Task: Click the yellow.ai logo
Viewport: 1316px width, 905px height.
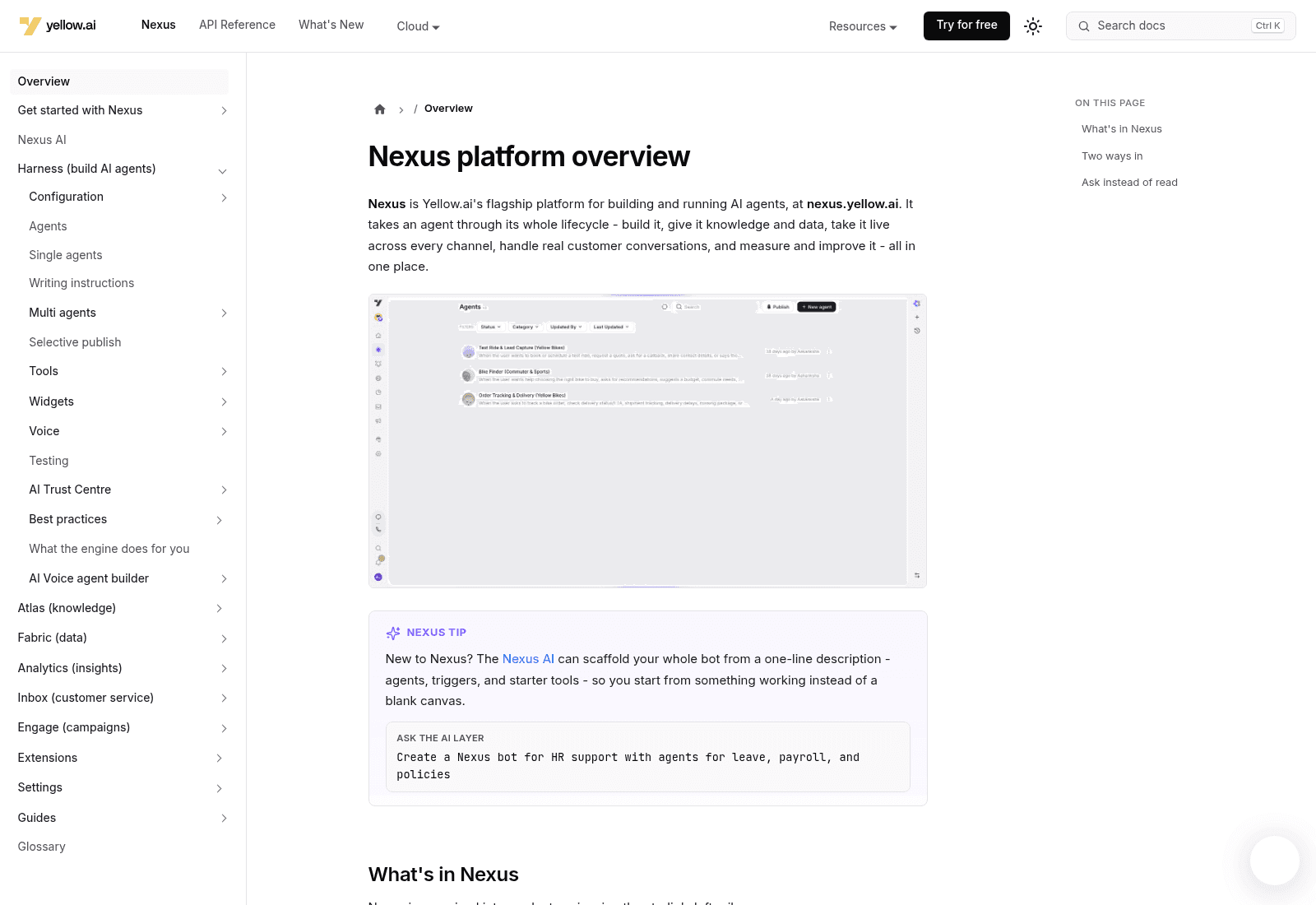Action: pos(58,26)
